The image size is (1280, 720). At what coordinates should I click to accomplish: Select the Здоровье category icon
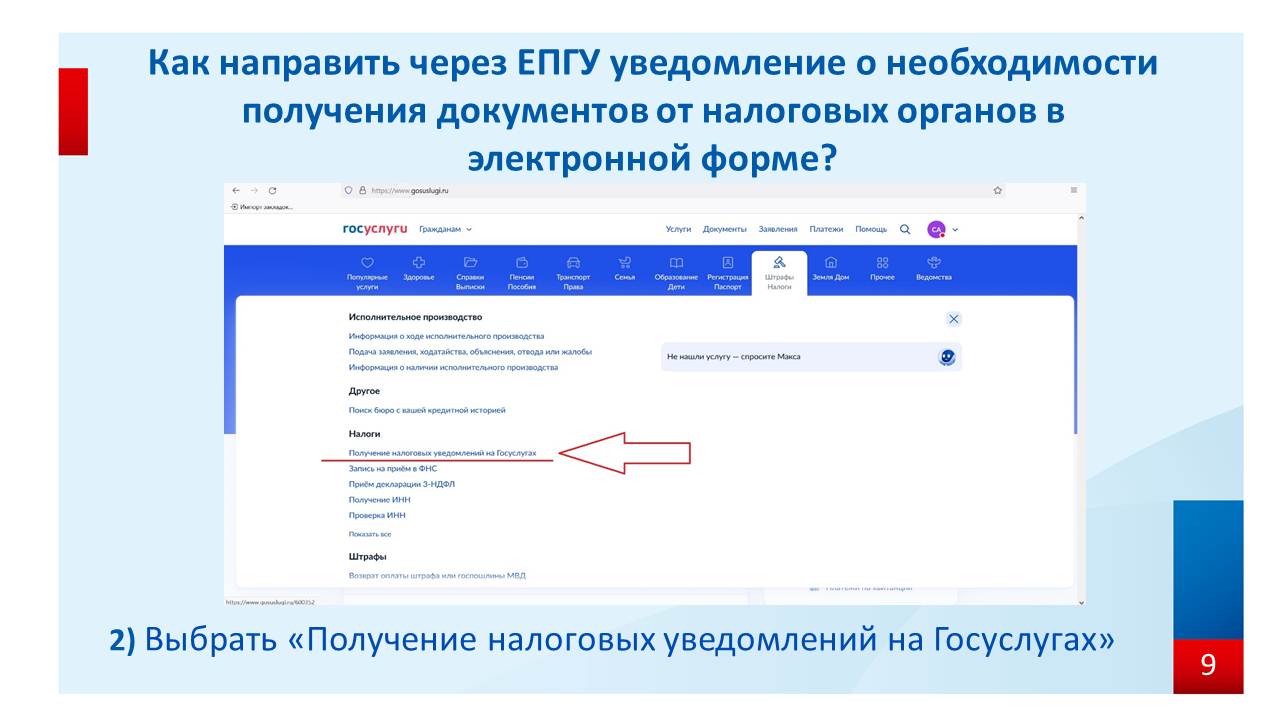pos(419,269)
